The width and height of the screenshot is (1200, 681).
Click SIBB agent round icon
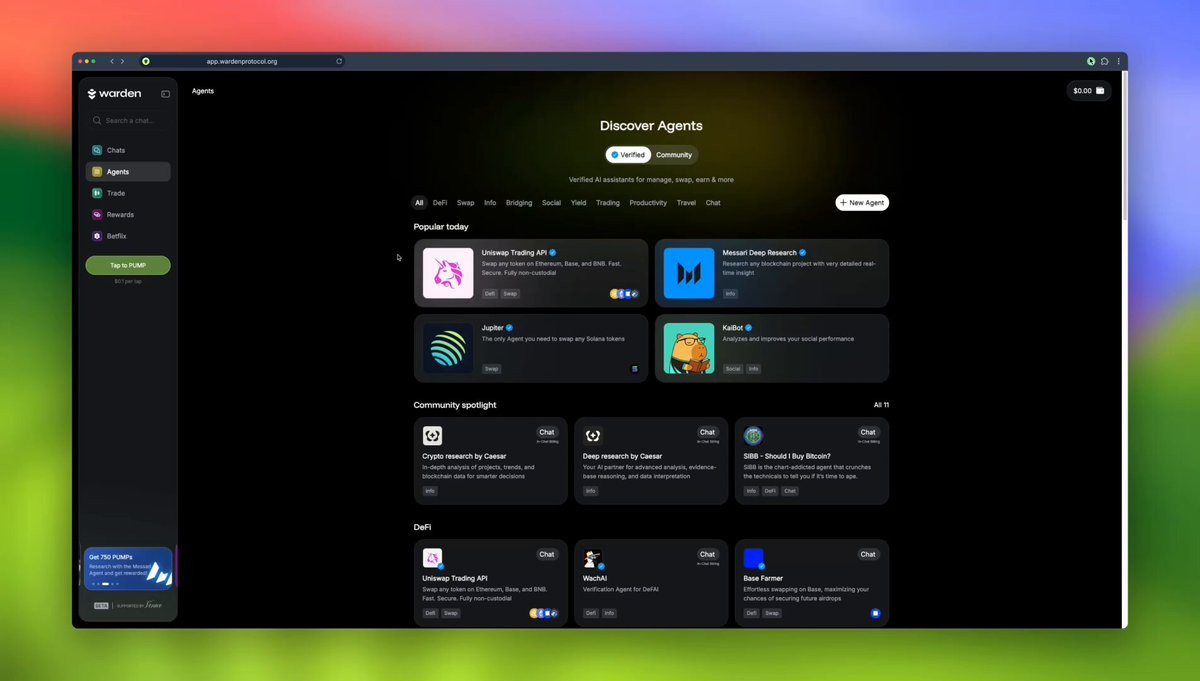pos(753,435)
